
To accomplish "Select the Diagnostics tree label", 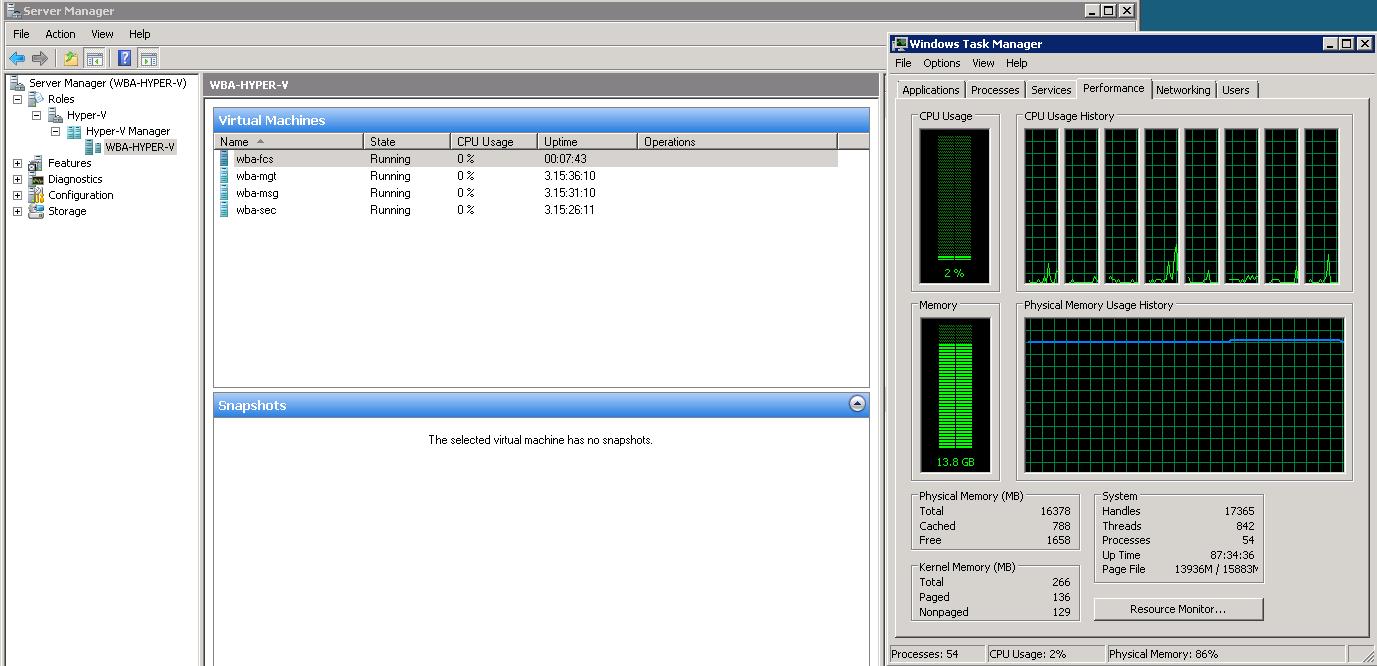I will tap(75, 179).
